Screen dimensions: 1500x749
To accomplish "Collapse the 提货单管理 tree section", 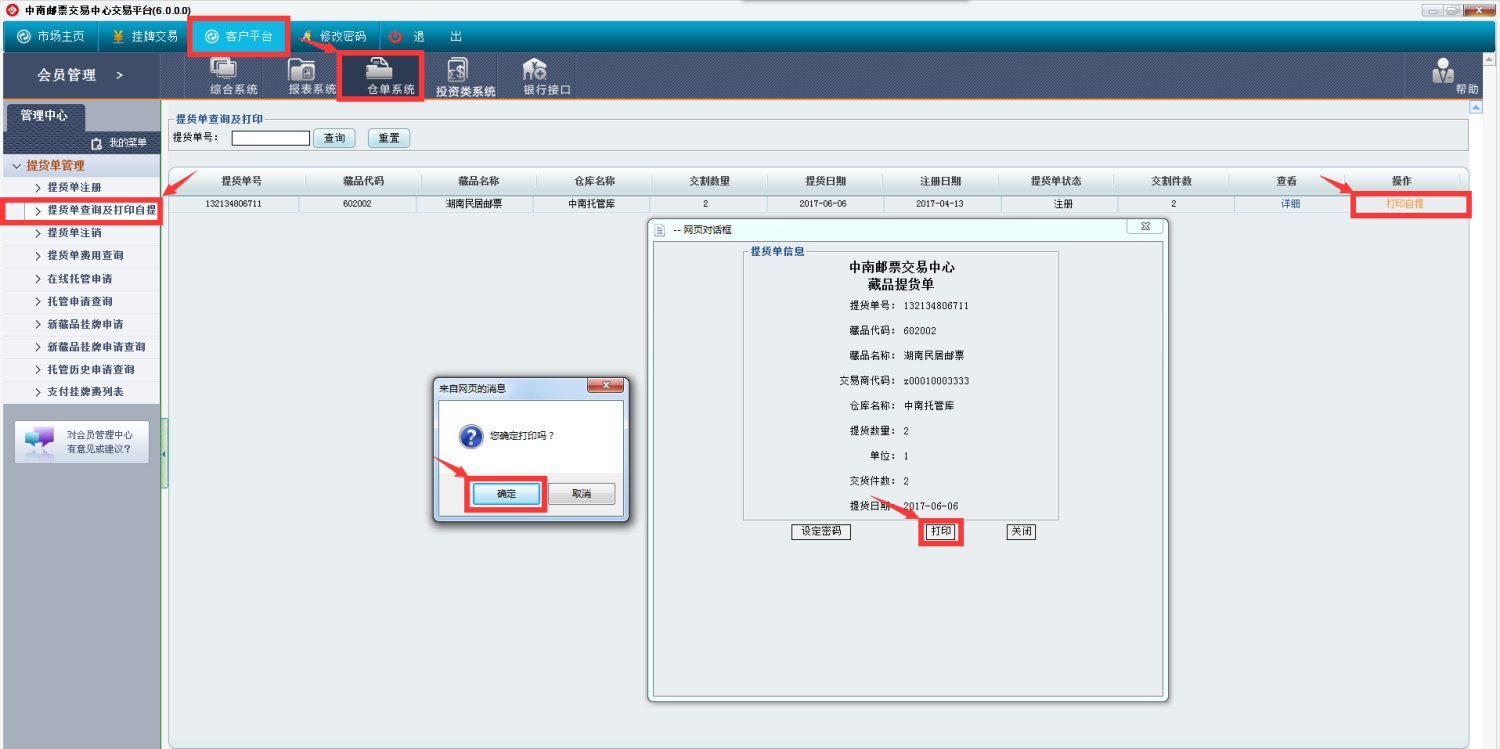I will [17, 166].
